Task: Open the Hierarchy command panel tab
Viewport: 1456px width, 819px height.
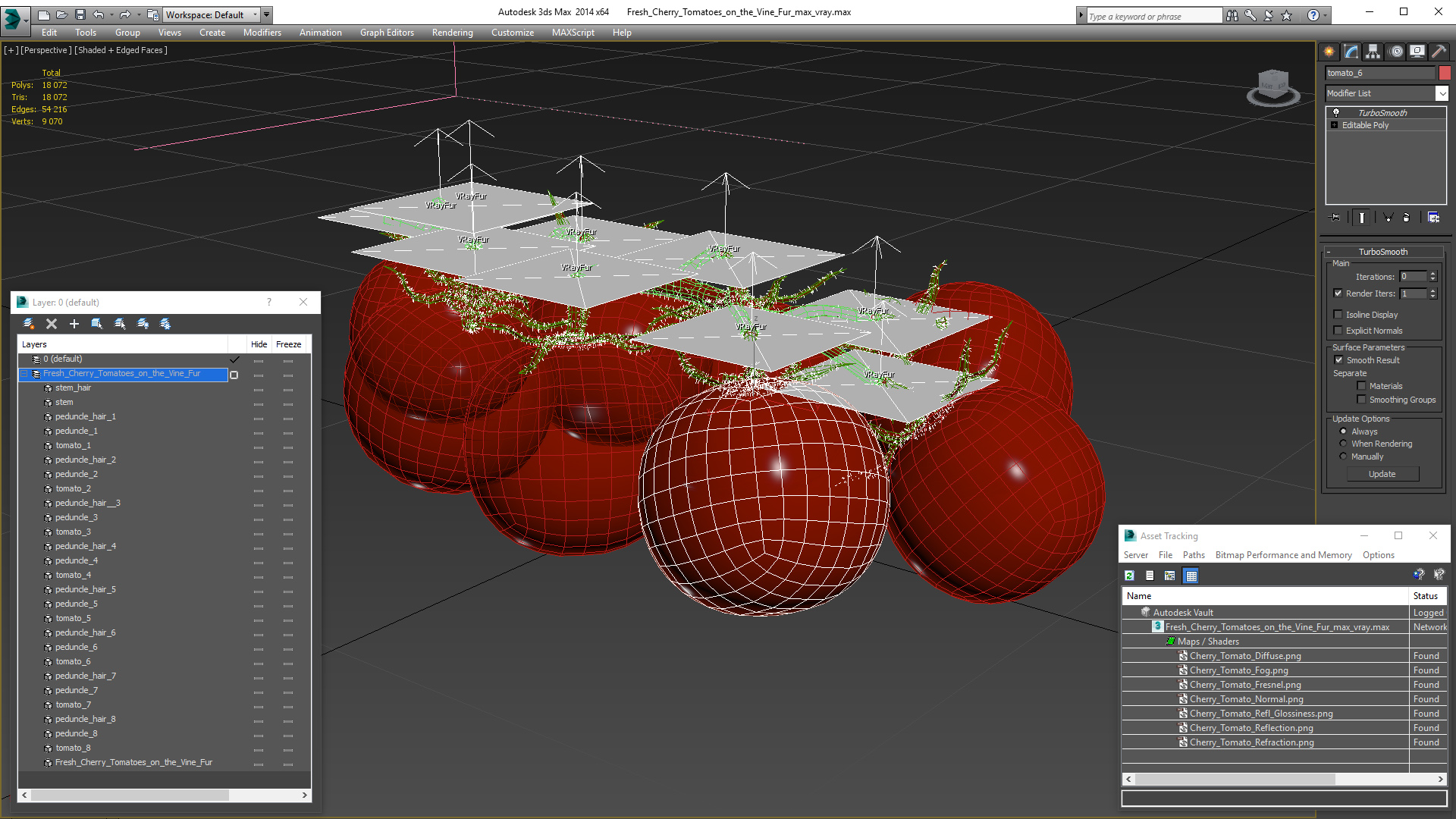Action: pos(1373,52)
